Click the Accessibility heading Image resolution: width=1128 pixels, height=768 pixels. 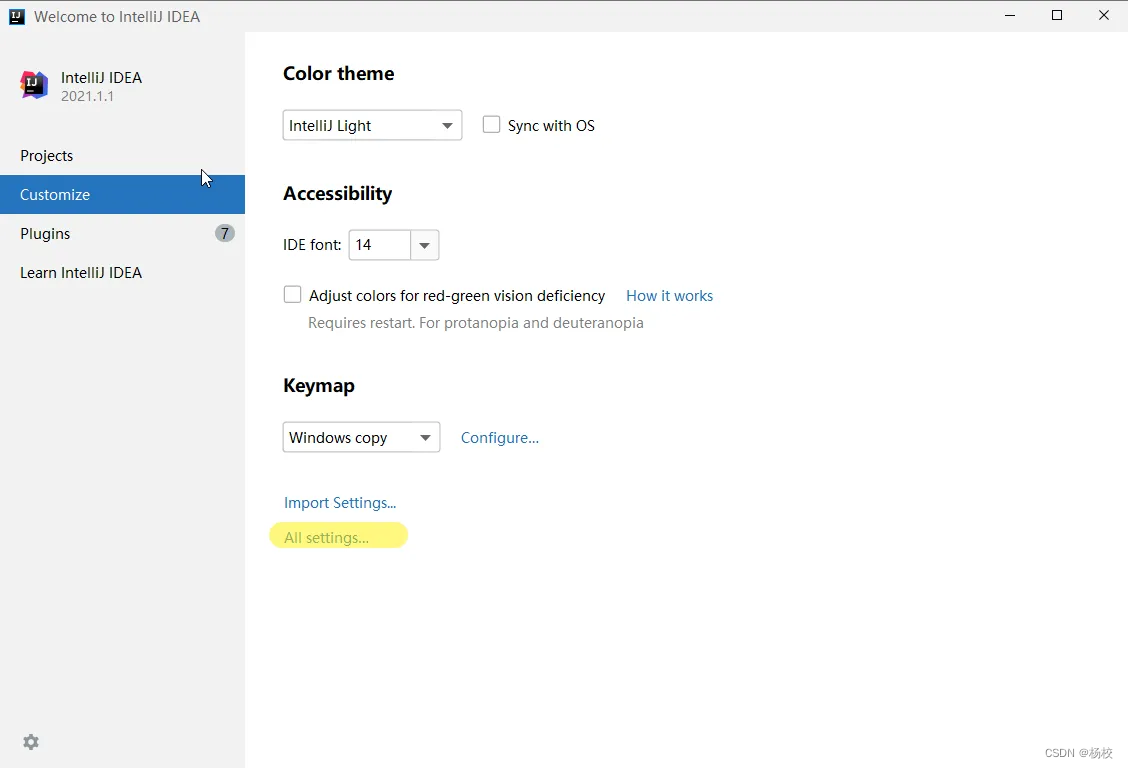[x=337, y=193]
